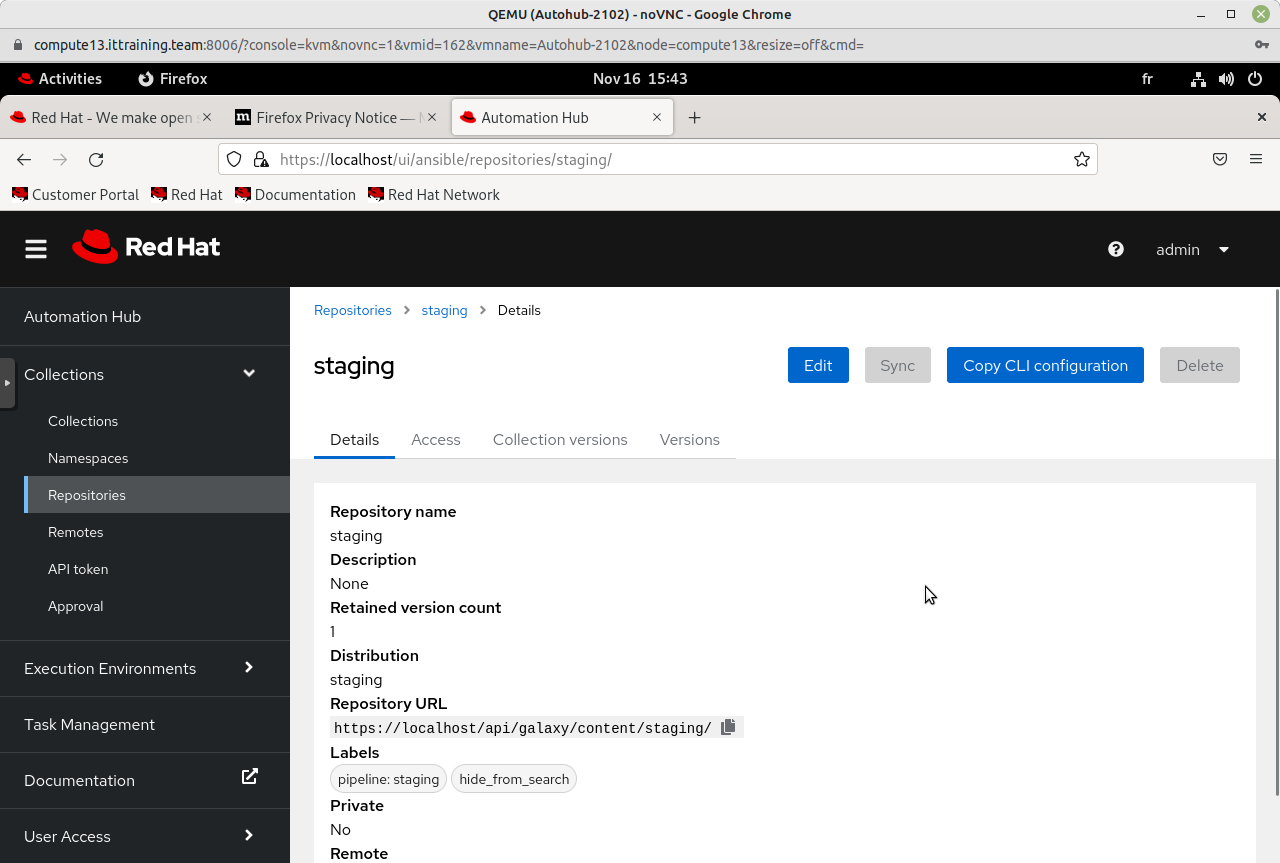Go back with the browser back arrow
Screen dimensions: 1280x863
(24, 159)
